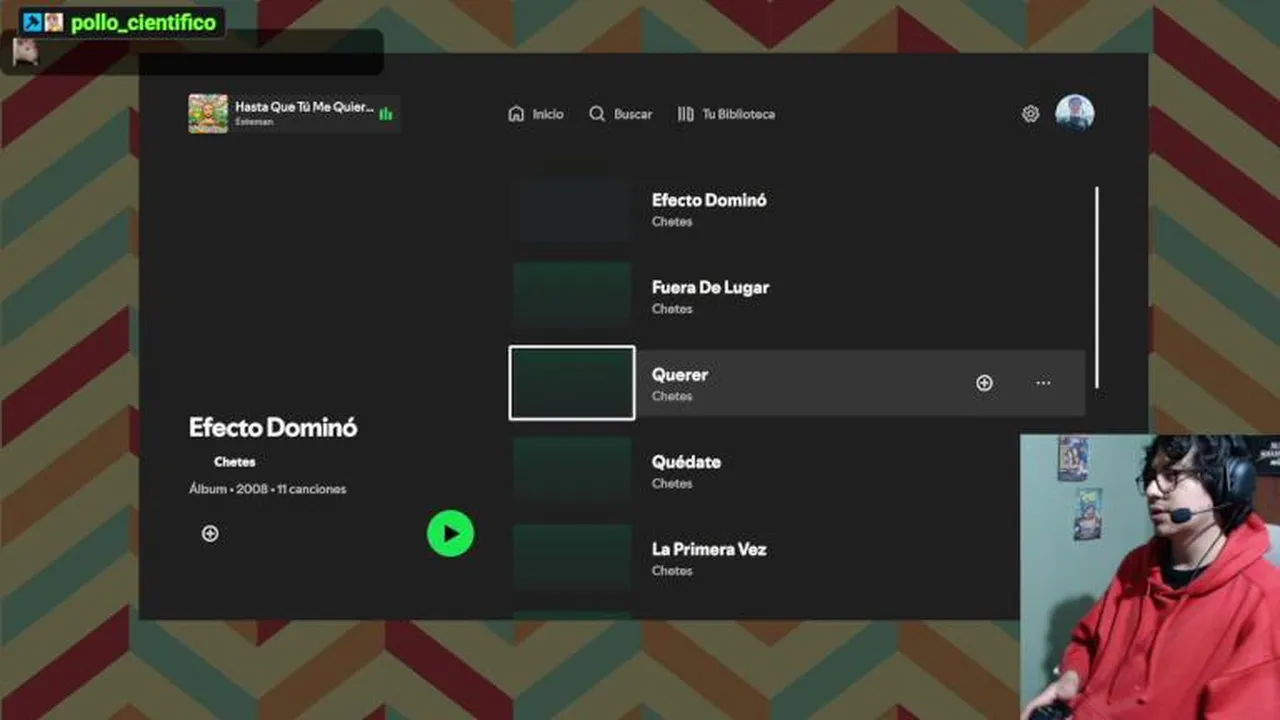Image resolution: width=1280 pixels, height=720 pixels.
Task: Click the Tu Biblioteca library icon
Action: coord(685,114)
